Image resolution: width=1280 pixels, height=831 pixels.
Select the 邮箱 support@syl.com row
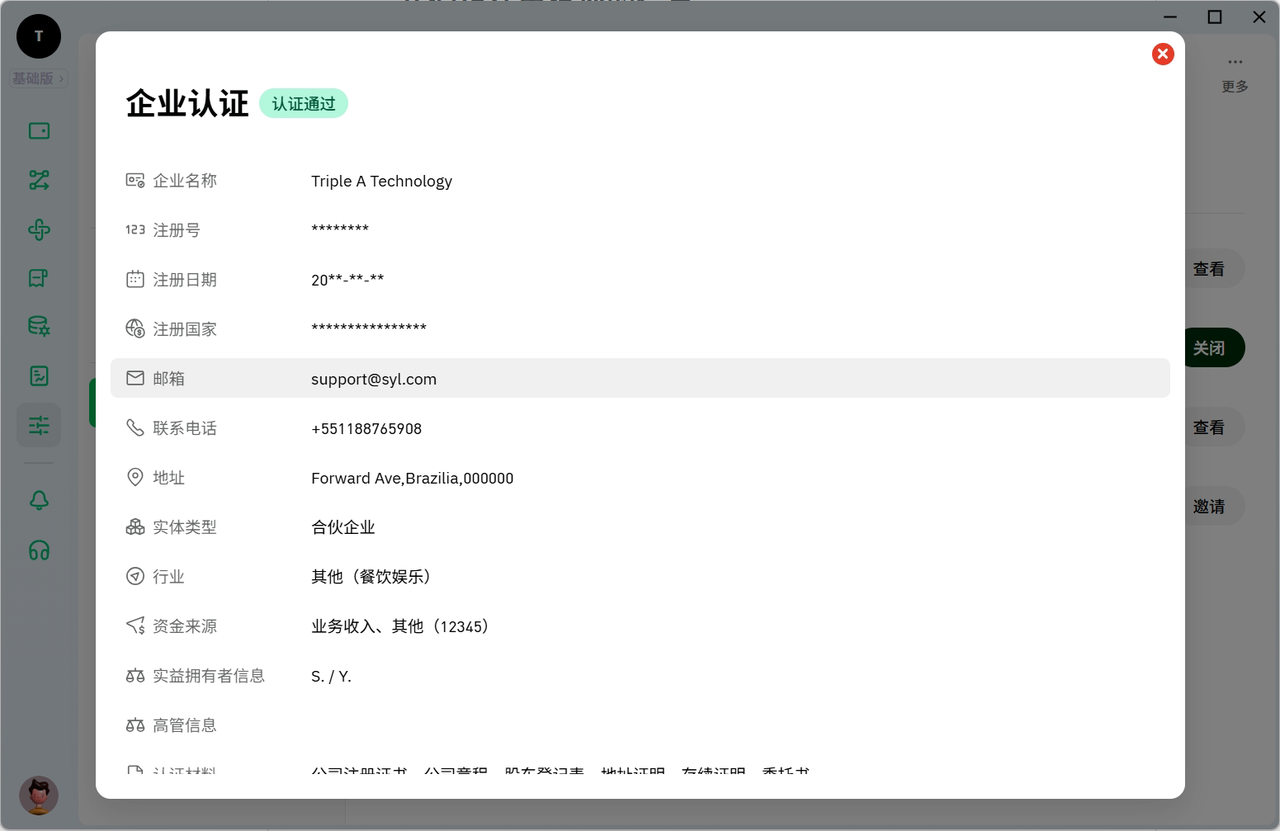coord(640,379)
